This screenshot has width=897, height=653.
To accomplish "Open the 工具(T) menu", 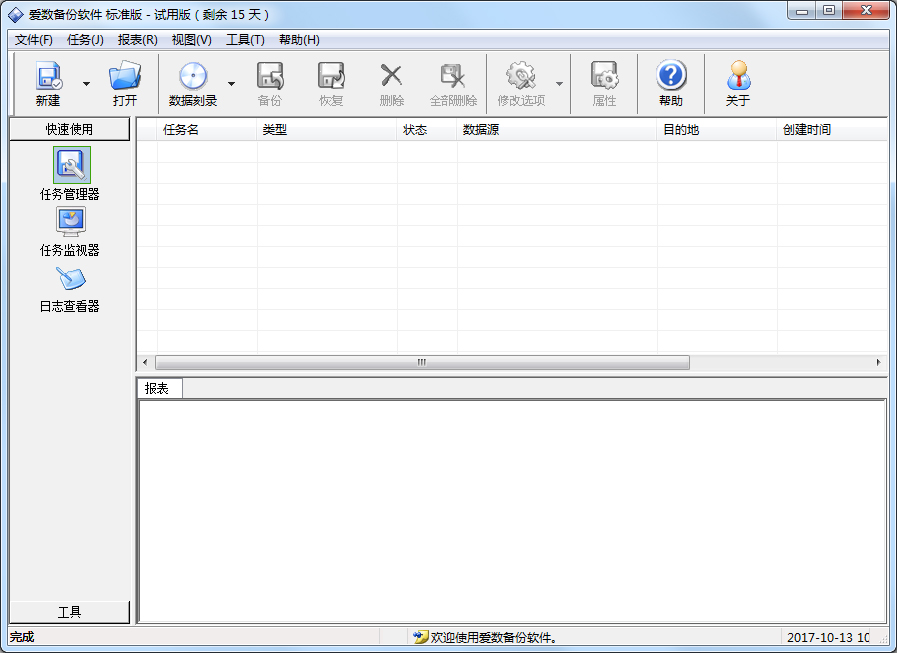I will pos(245,40).
